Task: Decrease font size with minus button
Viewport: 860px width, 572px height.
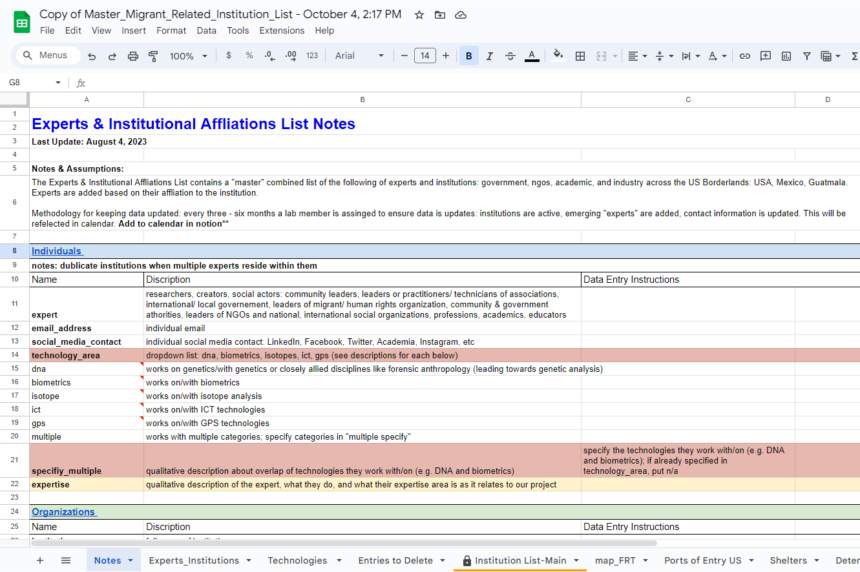Action: click(404, 55)
